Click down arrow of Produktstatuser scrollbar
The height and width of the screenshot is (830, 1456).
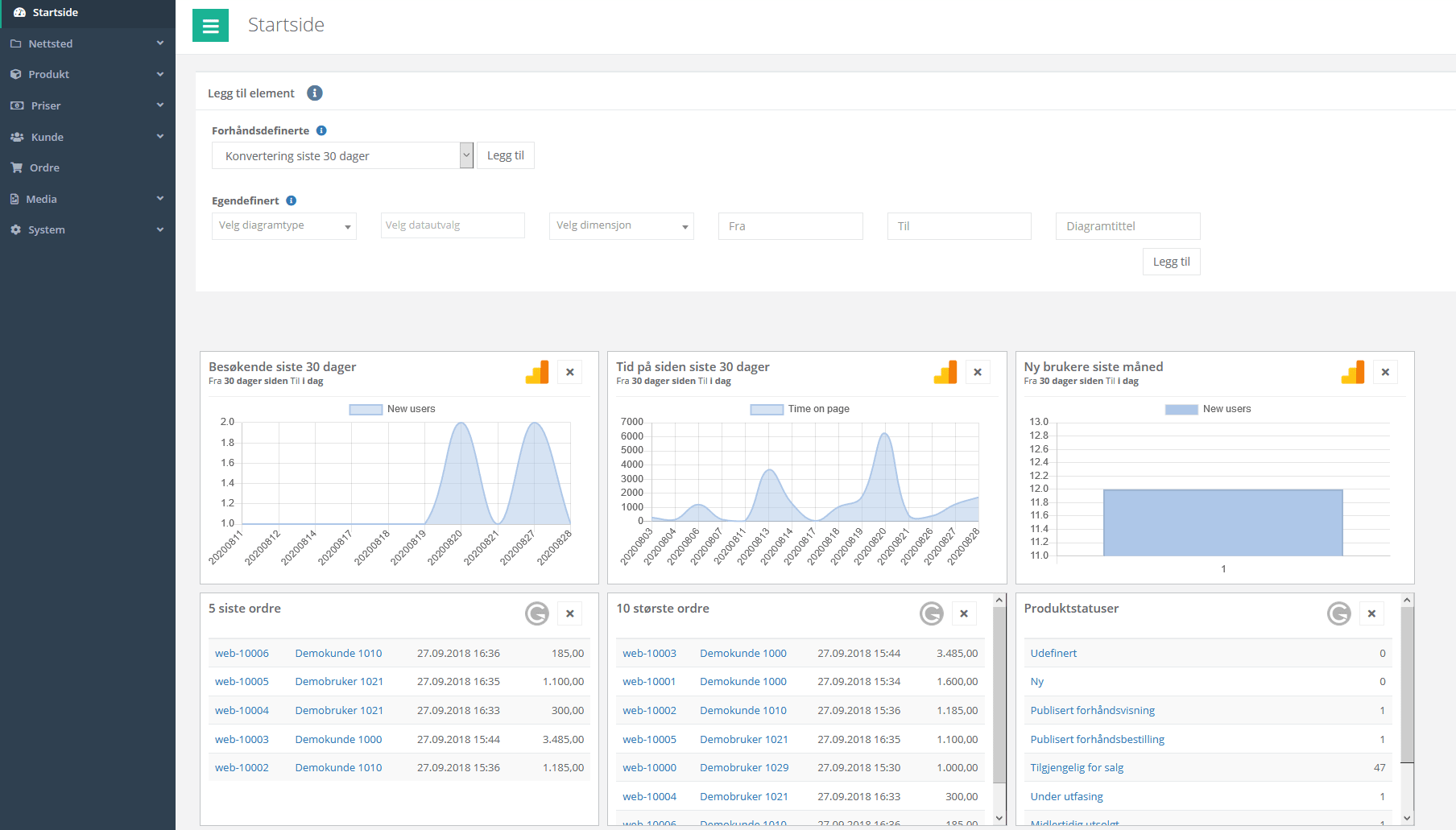[x=1407, y=818]
